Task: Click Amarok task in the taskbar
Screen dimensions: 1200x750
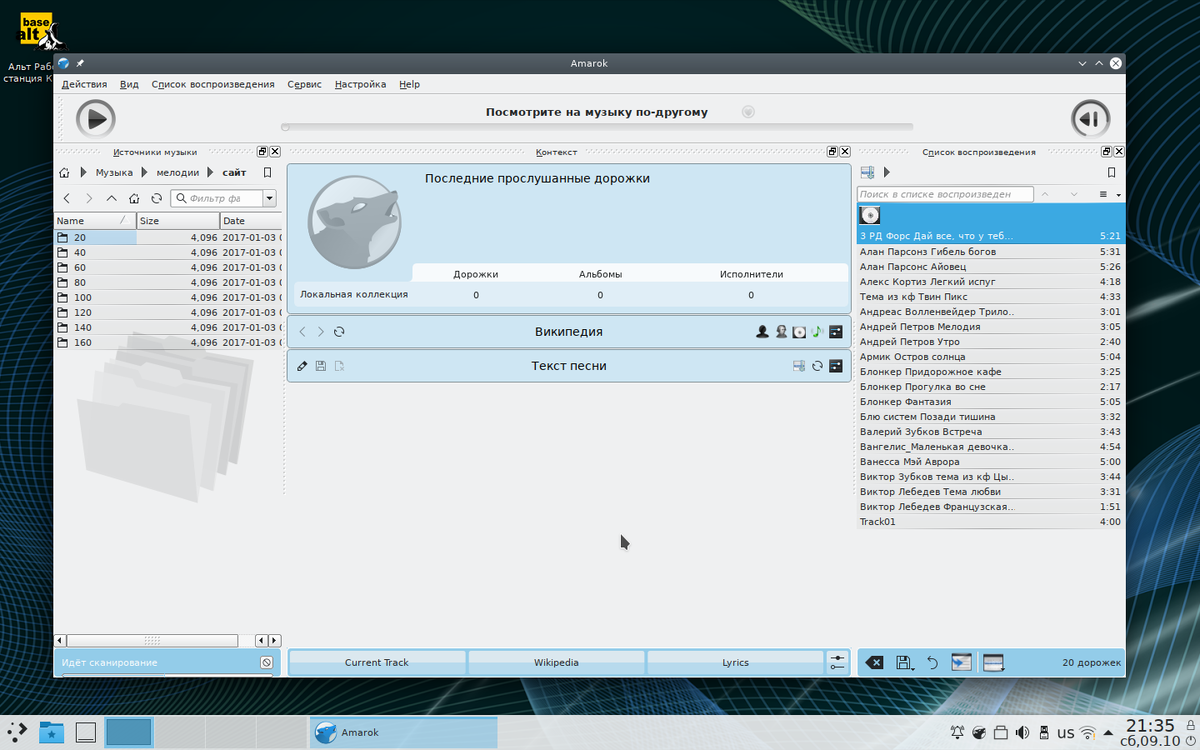Action: click(403, 733)
